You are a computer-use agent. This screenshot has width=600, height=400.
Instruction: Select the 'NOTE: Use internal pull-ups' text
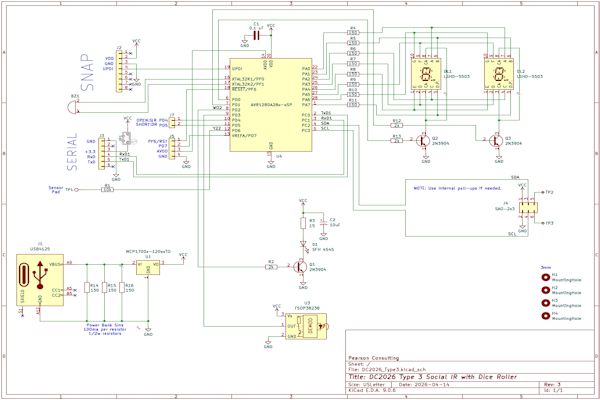(457, 188)
